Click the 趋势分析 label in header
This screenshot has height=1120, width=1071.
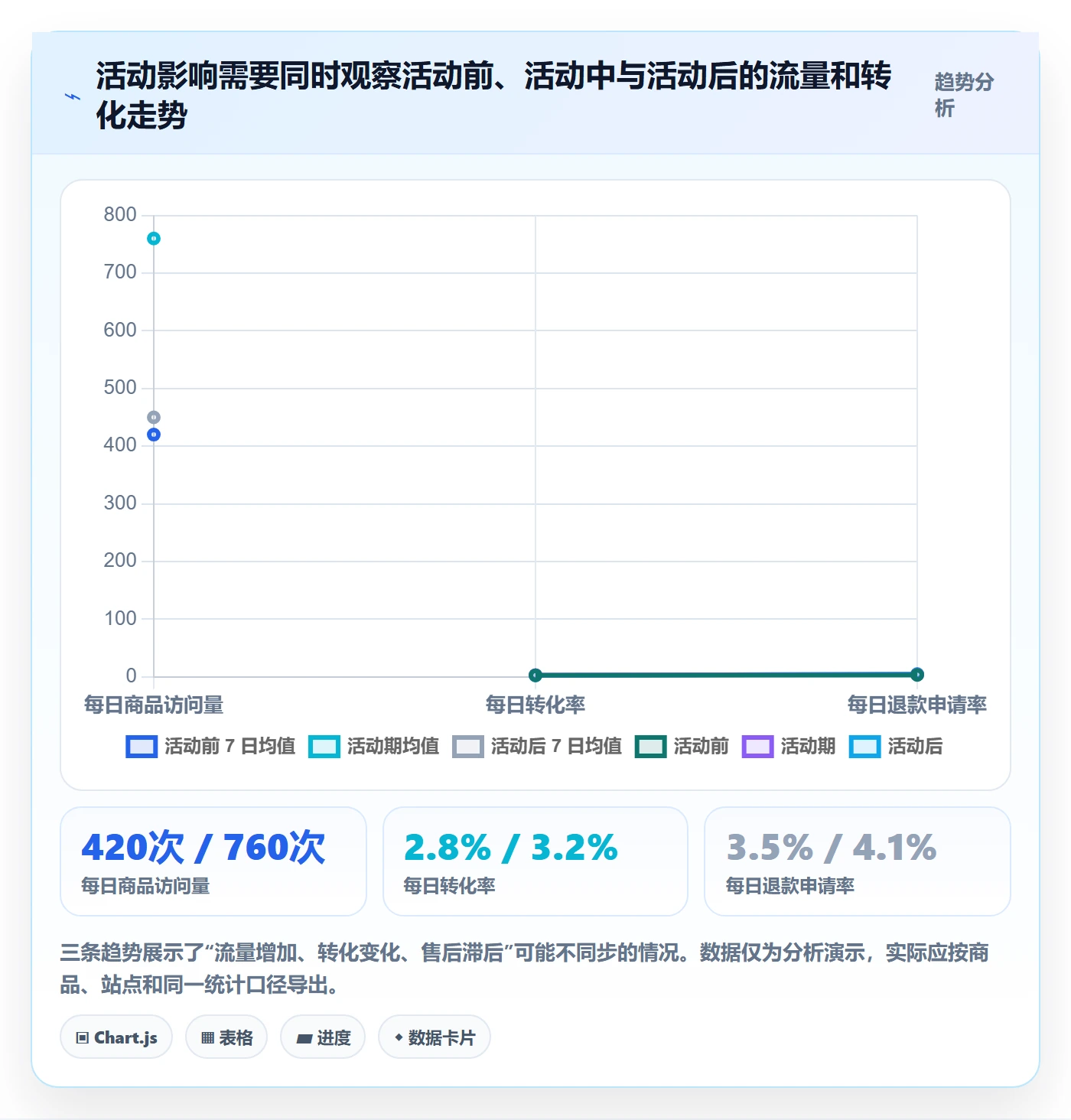964,95
